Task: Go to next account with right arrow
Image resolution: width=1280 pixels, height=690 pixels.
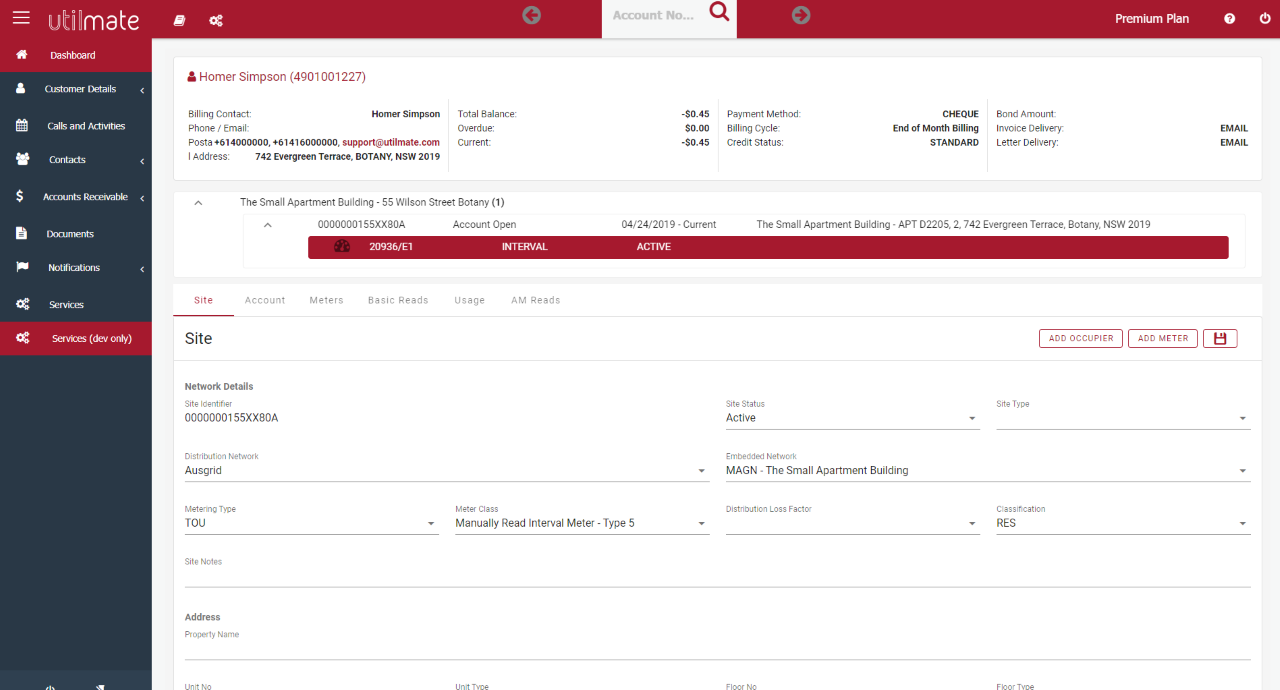Action: tap(801, 15)
